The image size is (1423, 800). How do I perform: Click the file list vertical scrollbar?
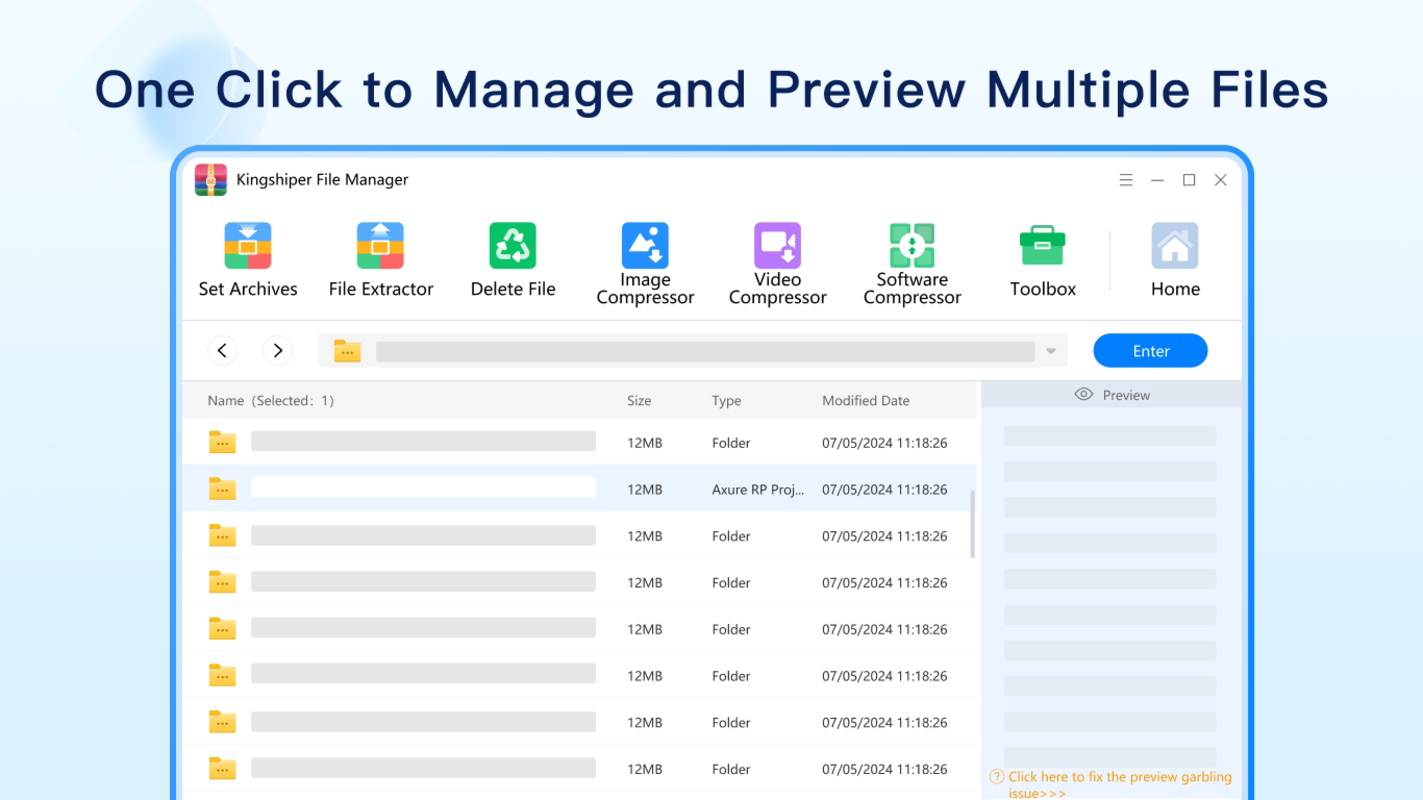973,525
